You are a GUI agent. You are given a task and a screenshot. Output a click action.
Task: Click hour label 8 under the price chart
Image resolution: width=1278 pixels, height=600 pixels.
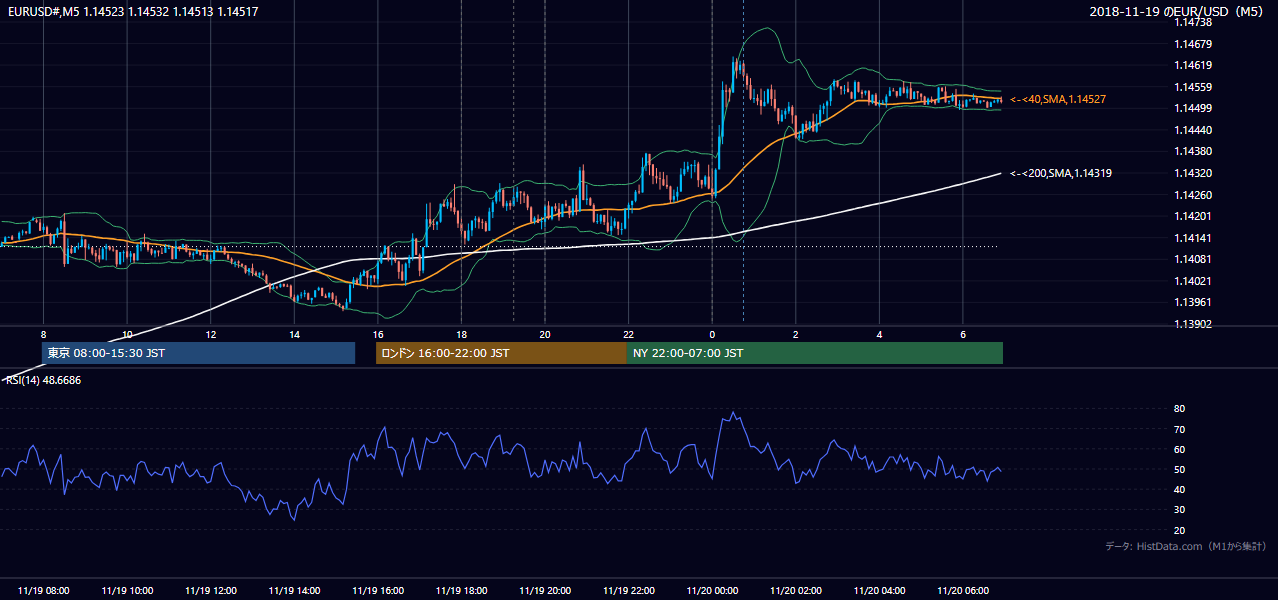point(44,334)
